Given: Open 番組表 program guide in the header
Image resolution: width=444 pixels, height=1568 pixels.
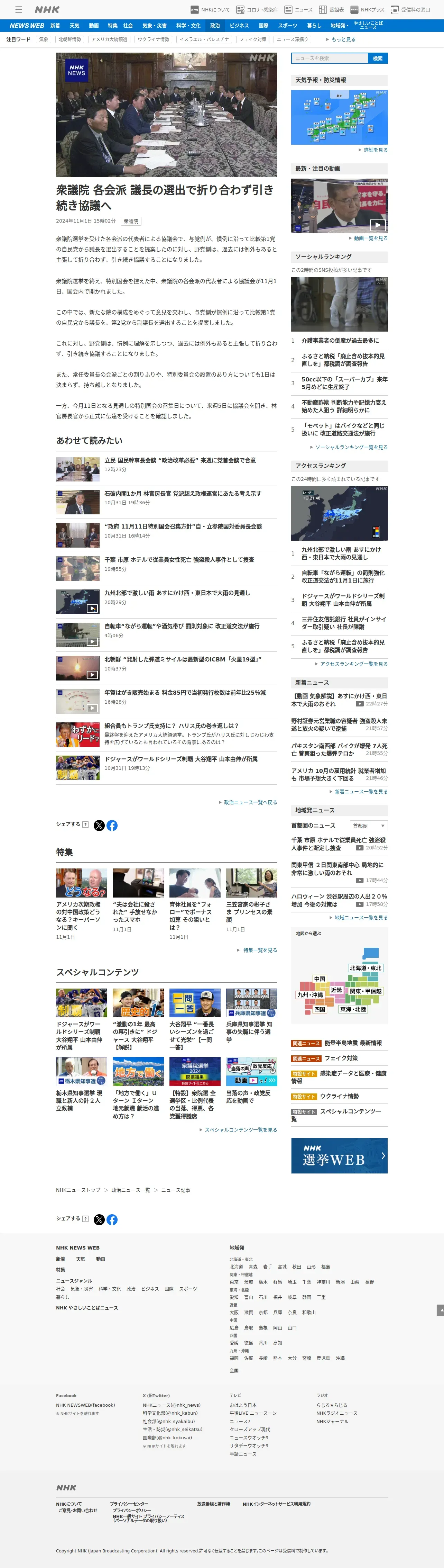Looking at the screenshot, I should [x=332, y=10].
